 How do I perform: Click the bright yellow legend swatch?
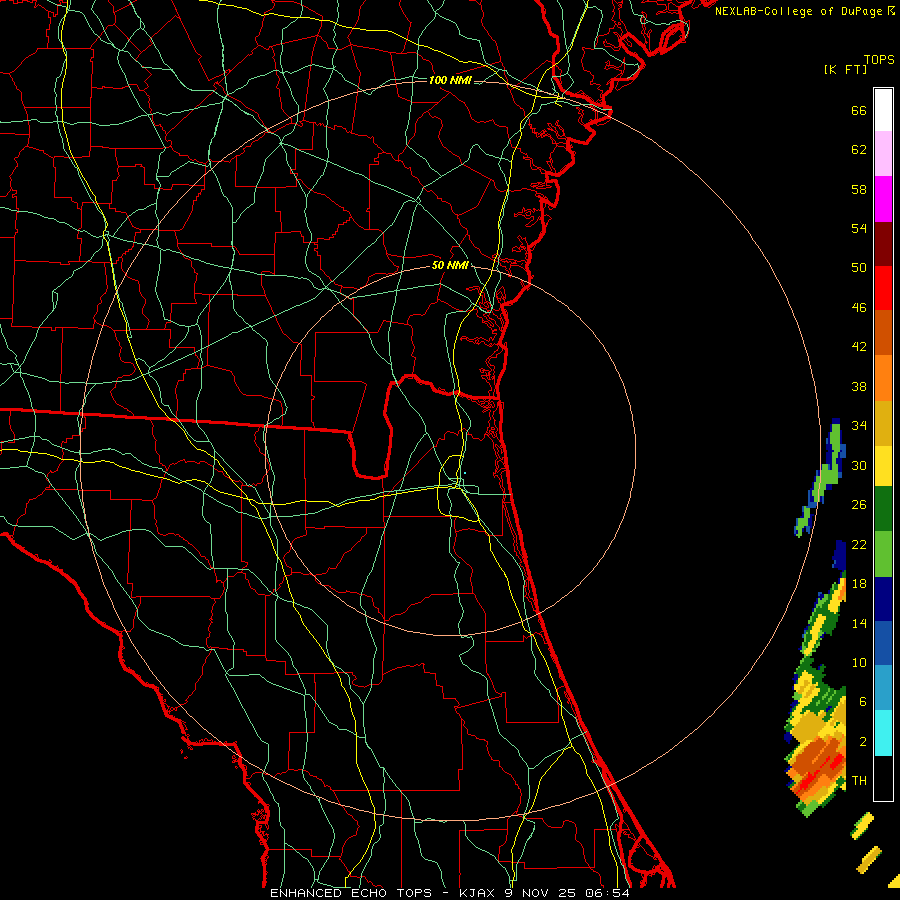point(883,466)
